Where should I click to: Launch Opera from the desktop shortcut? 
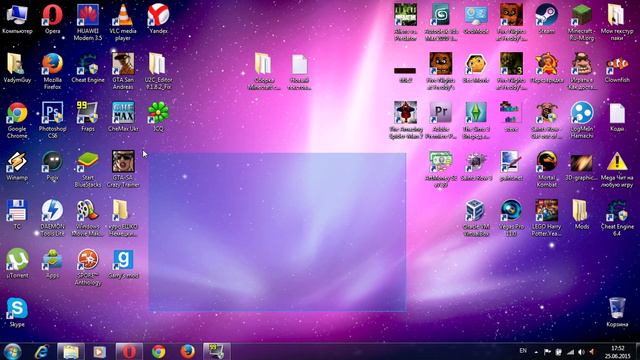pos(52,19)
